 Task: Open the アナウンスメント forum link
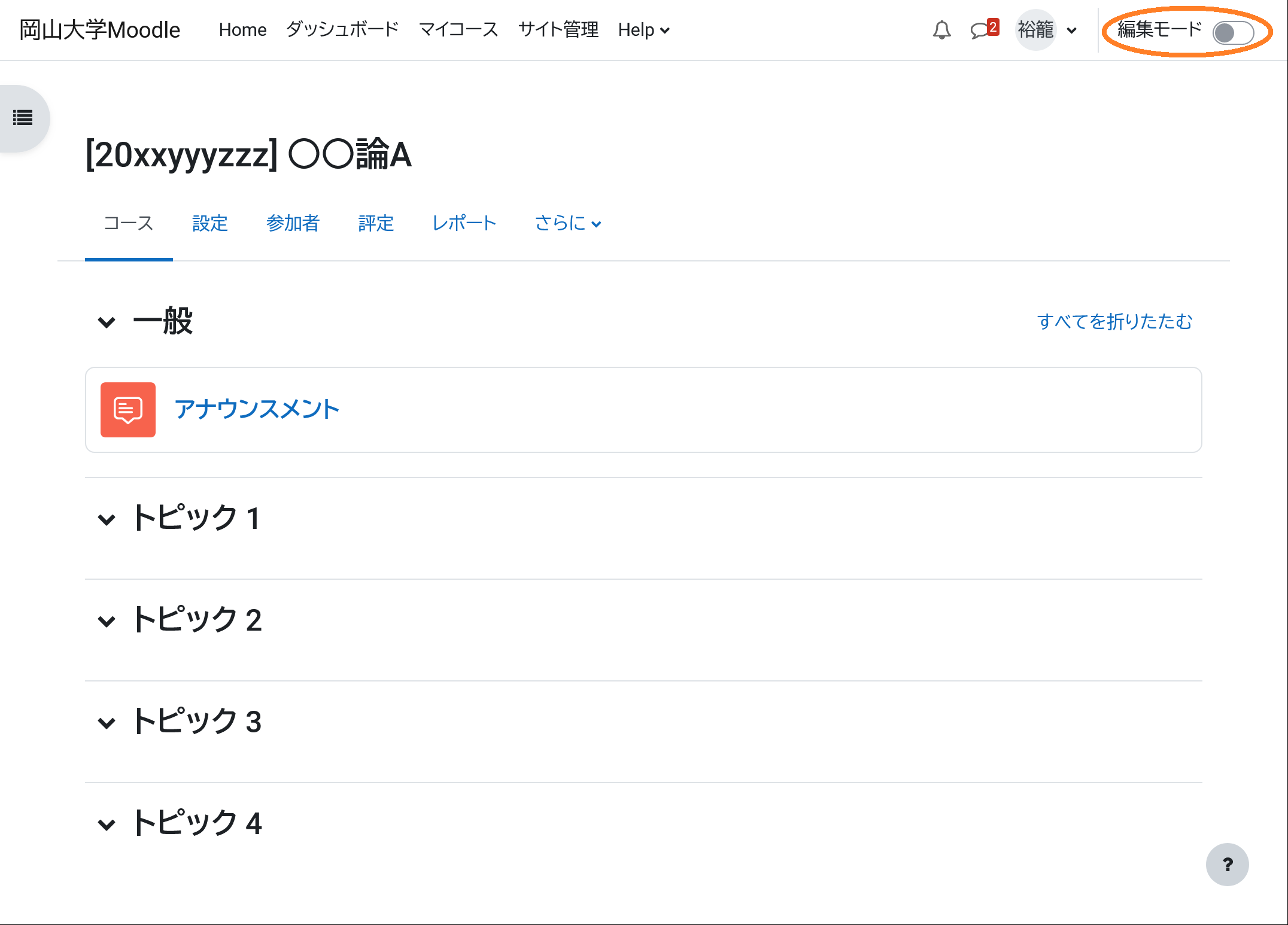(257, 410)
